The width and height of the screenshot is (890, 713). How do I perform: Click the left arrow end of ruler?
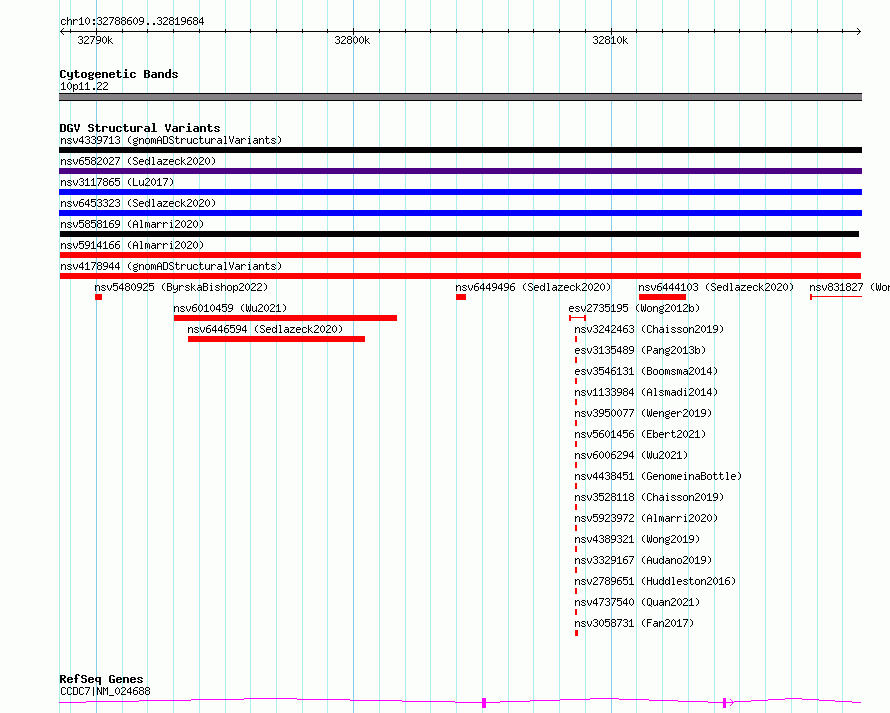pos(62,31)
